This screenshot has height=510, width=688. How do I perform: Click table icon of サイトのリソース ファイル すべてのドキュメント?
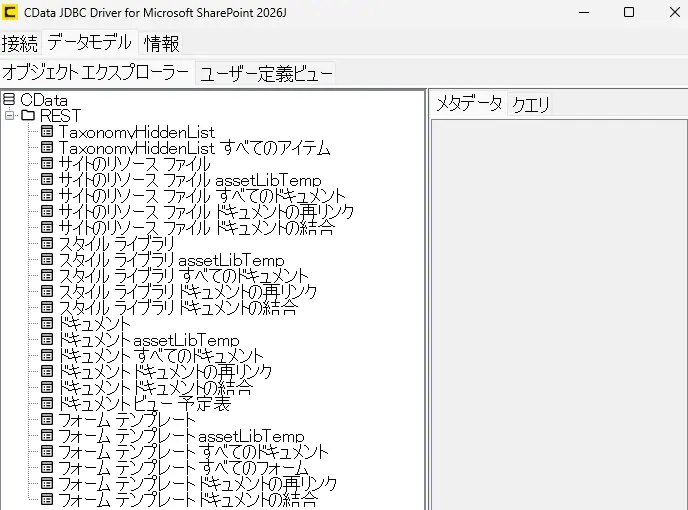47,195
